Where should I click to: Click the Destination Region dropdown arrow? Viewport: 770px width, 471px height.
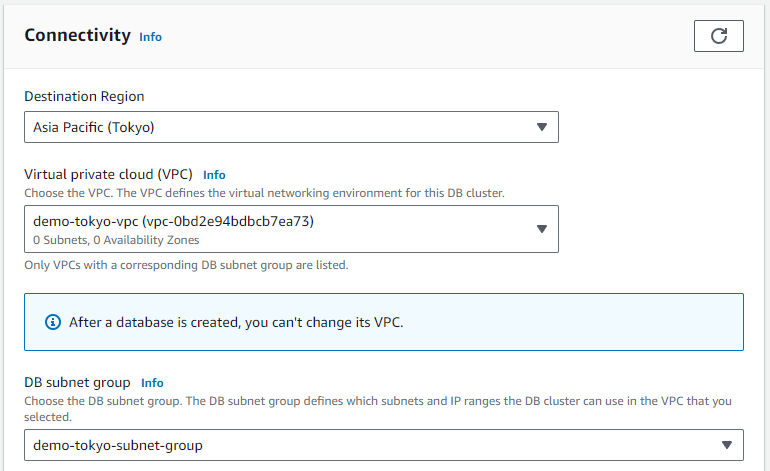coord(541,127)
